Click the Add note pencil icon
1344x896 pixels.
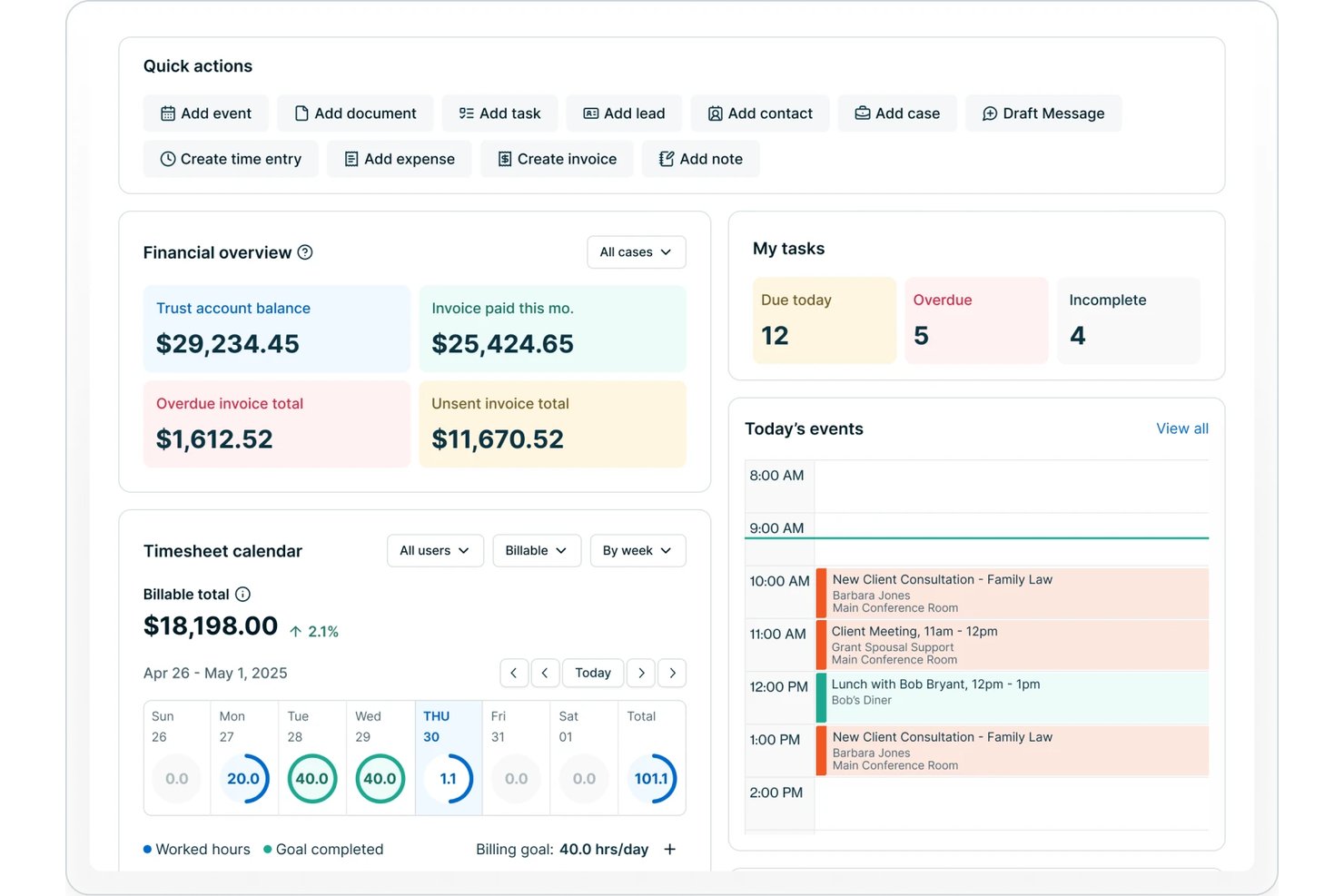pyautogui.click(x=667, y=159)
